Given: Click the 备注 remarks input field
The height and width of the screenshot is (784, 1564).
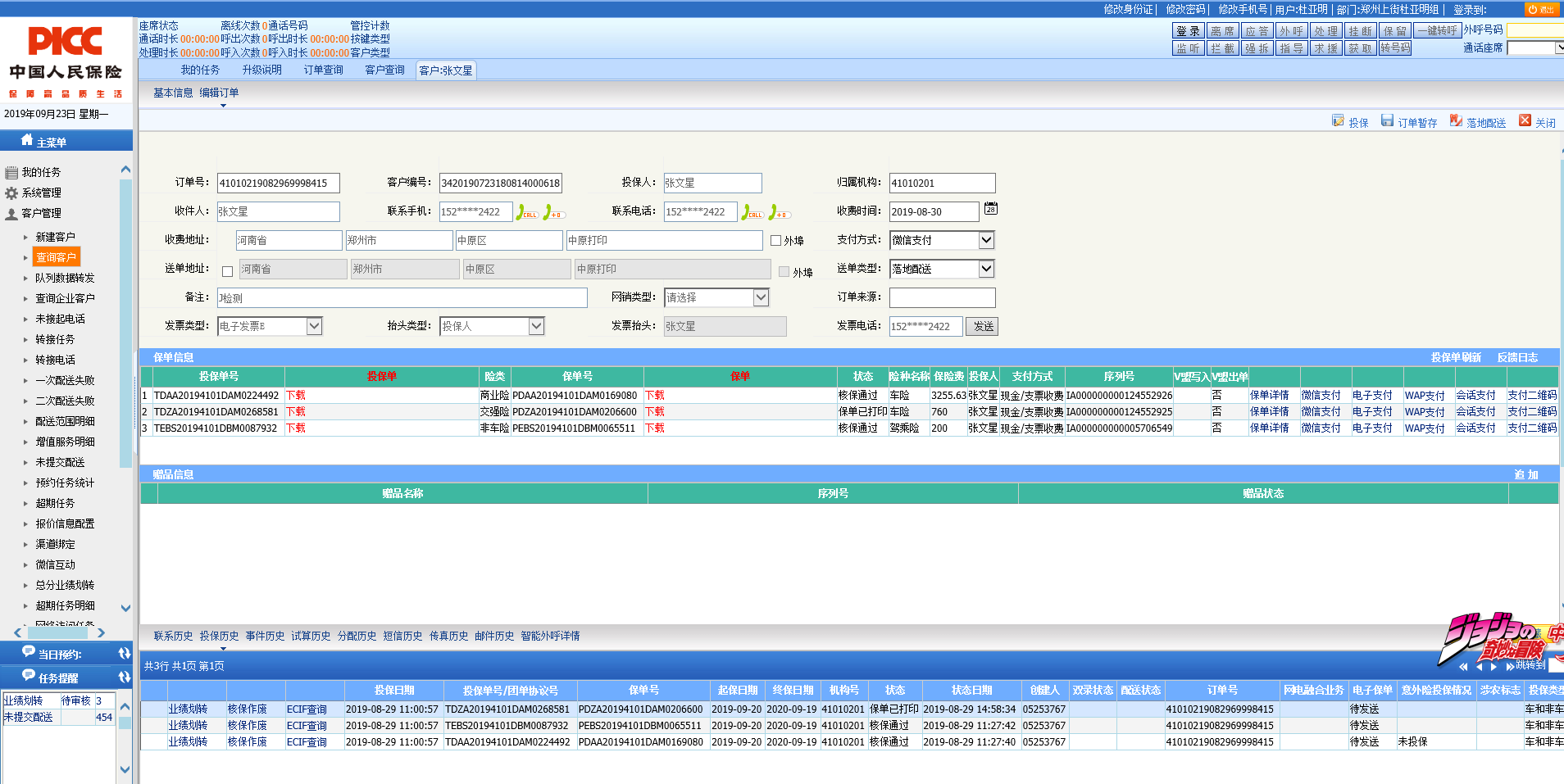Looking at the screenshot, I should [402, 298].
